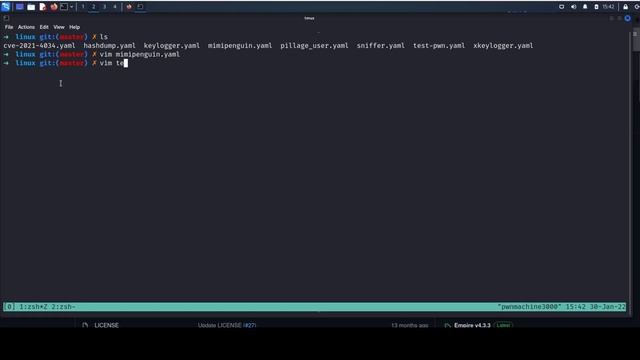
Task: Open the File menu in terminal
Action: tap(9, 27)
